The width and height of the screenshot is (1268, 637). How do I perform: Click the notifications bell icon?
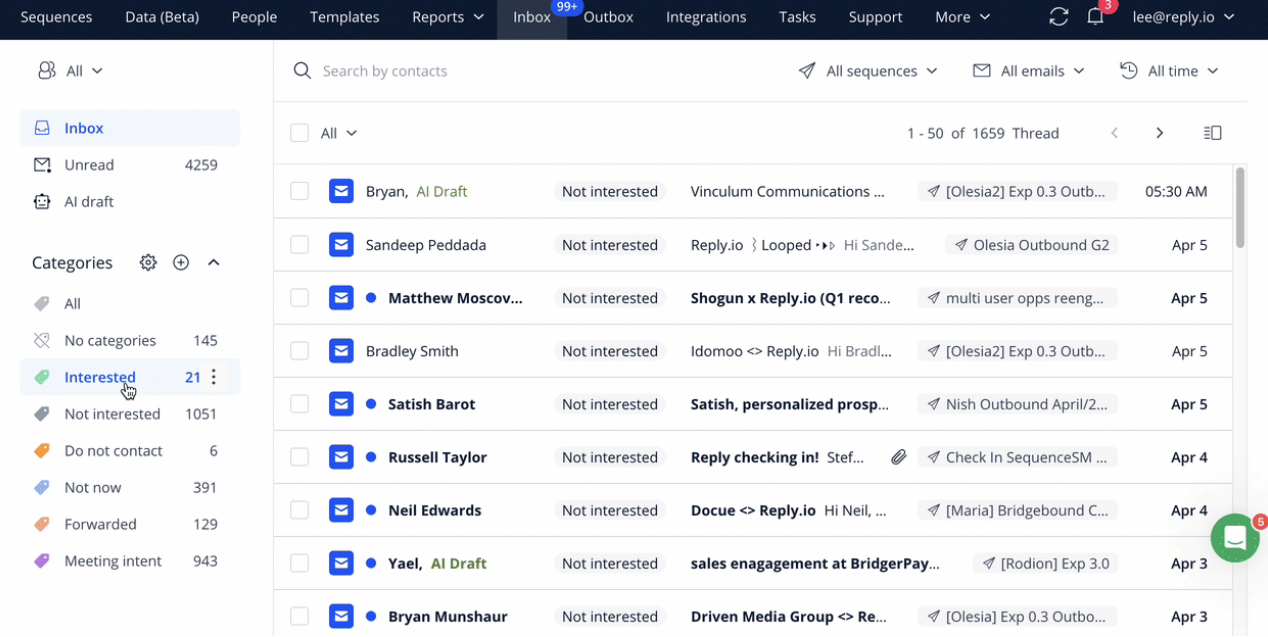click(1095, 17)
